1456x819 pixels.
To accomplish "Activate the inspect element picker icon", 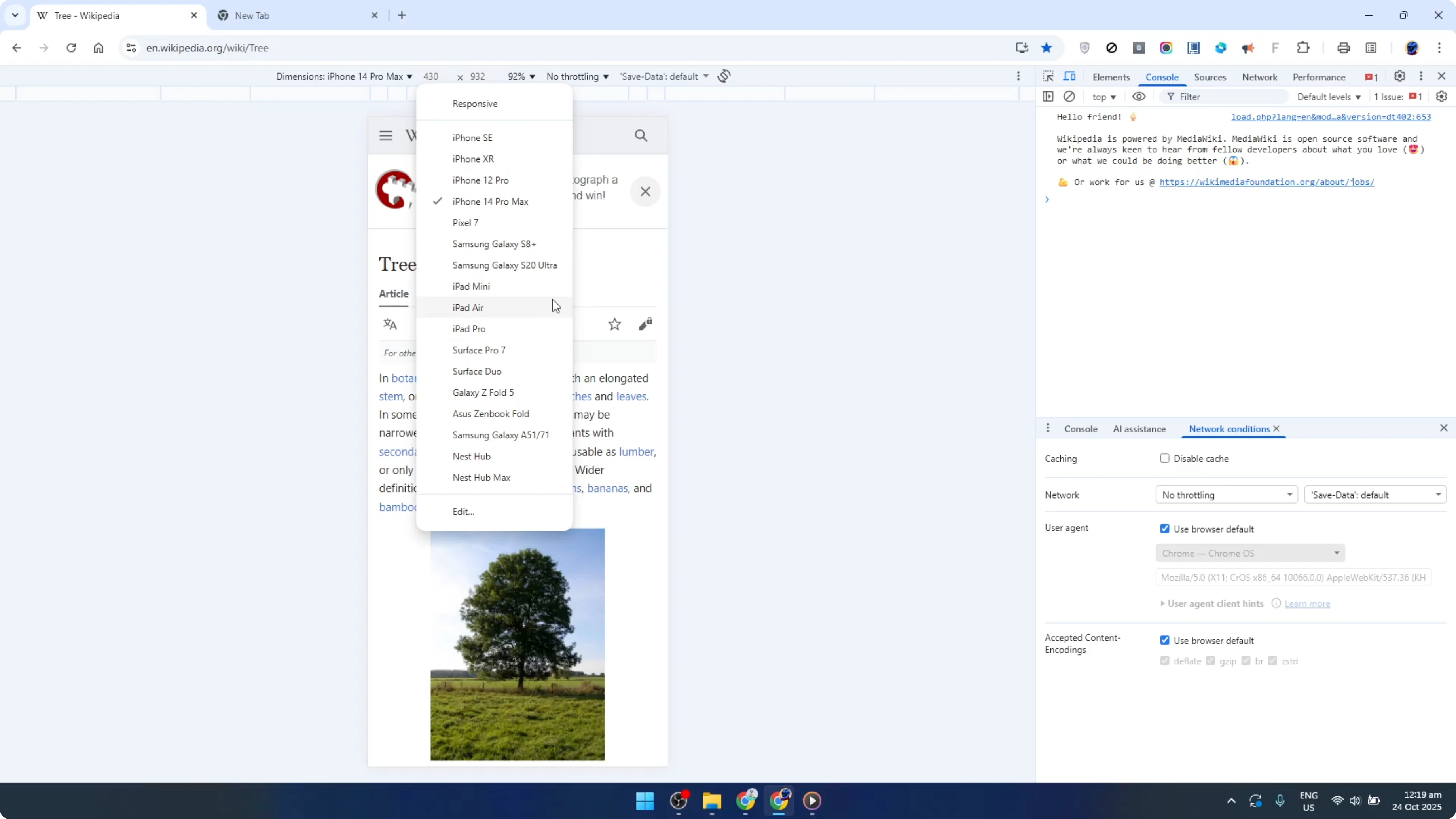I will coord(1048,76).
